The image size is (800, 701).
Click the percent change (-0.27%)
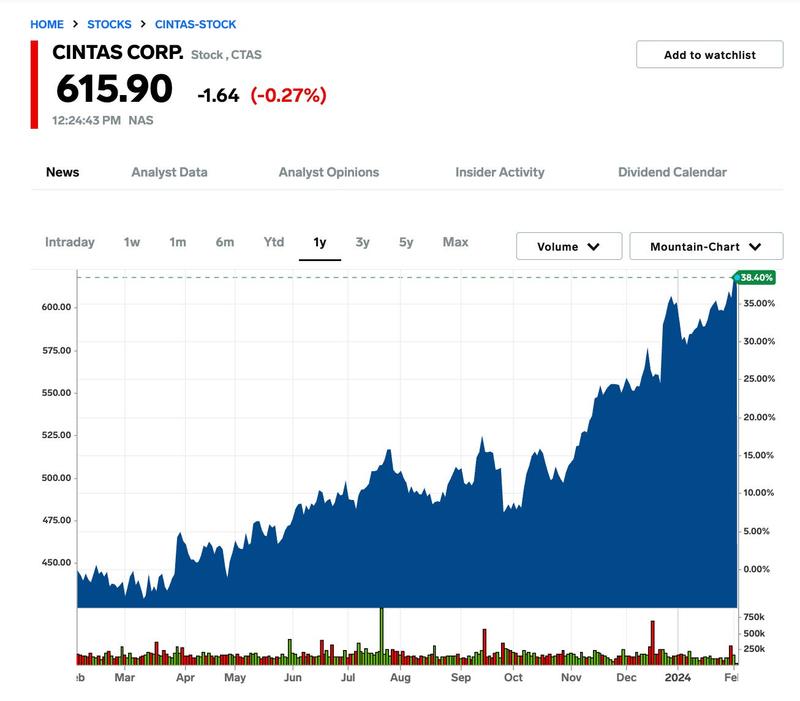pyautogui.click(x=288, y=95)
